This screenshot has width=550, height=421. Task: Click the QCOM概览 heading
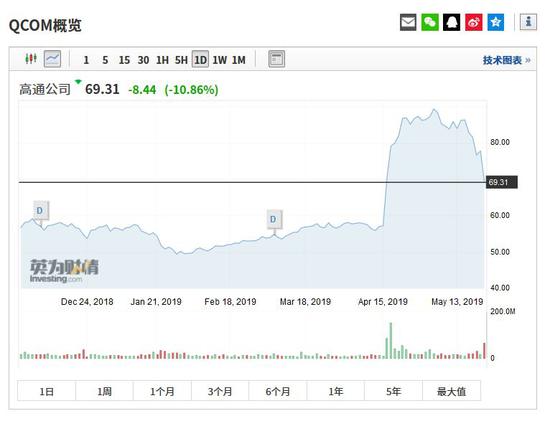click(x=45, y=25)
